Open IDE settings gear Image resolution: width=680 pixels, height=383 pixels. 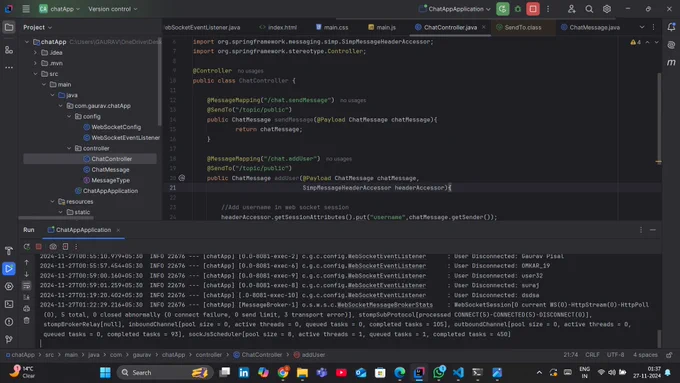(x=607, y=9)
